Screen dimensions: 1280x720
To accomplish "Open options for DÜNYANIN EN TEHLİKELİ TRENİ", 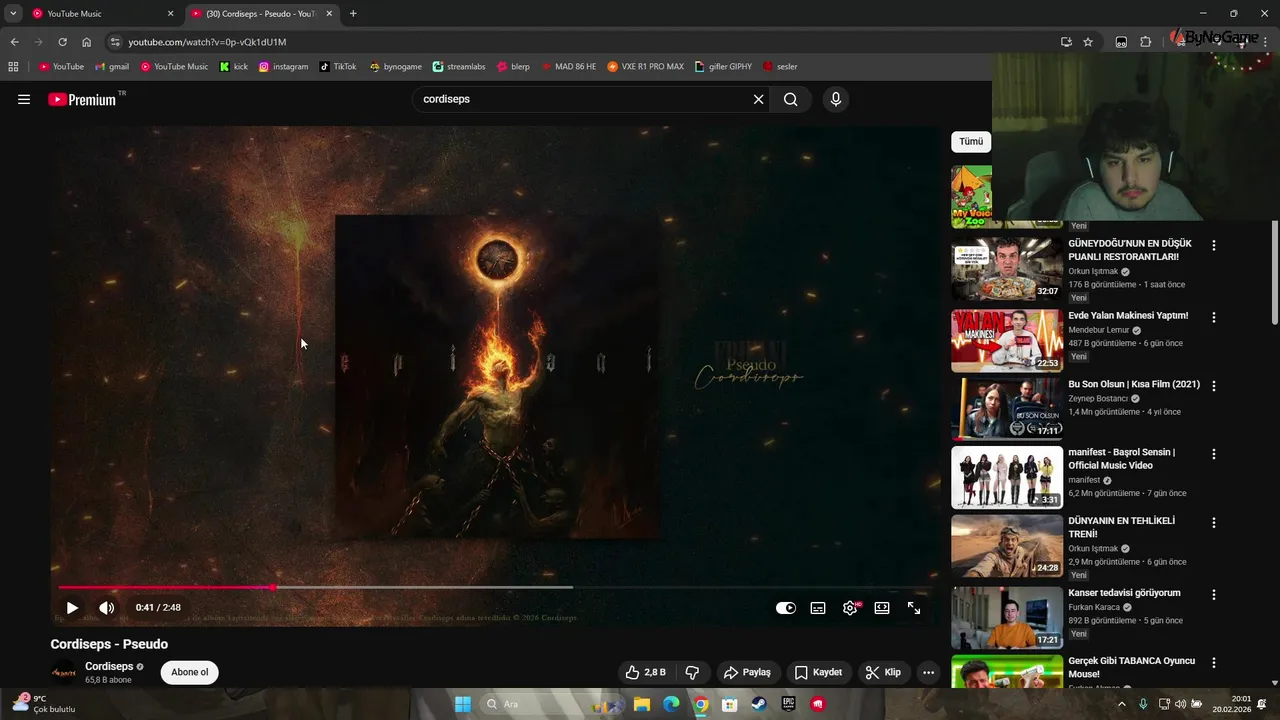I will [x=1214, y=523].
